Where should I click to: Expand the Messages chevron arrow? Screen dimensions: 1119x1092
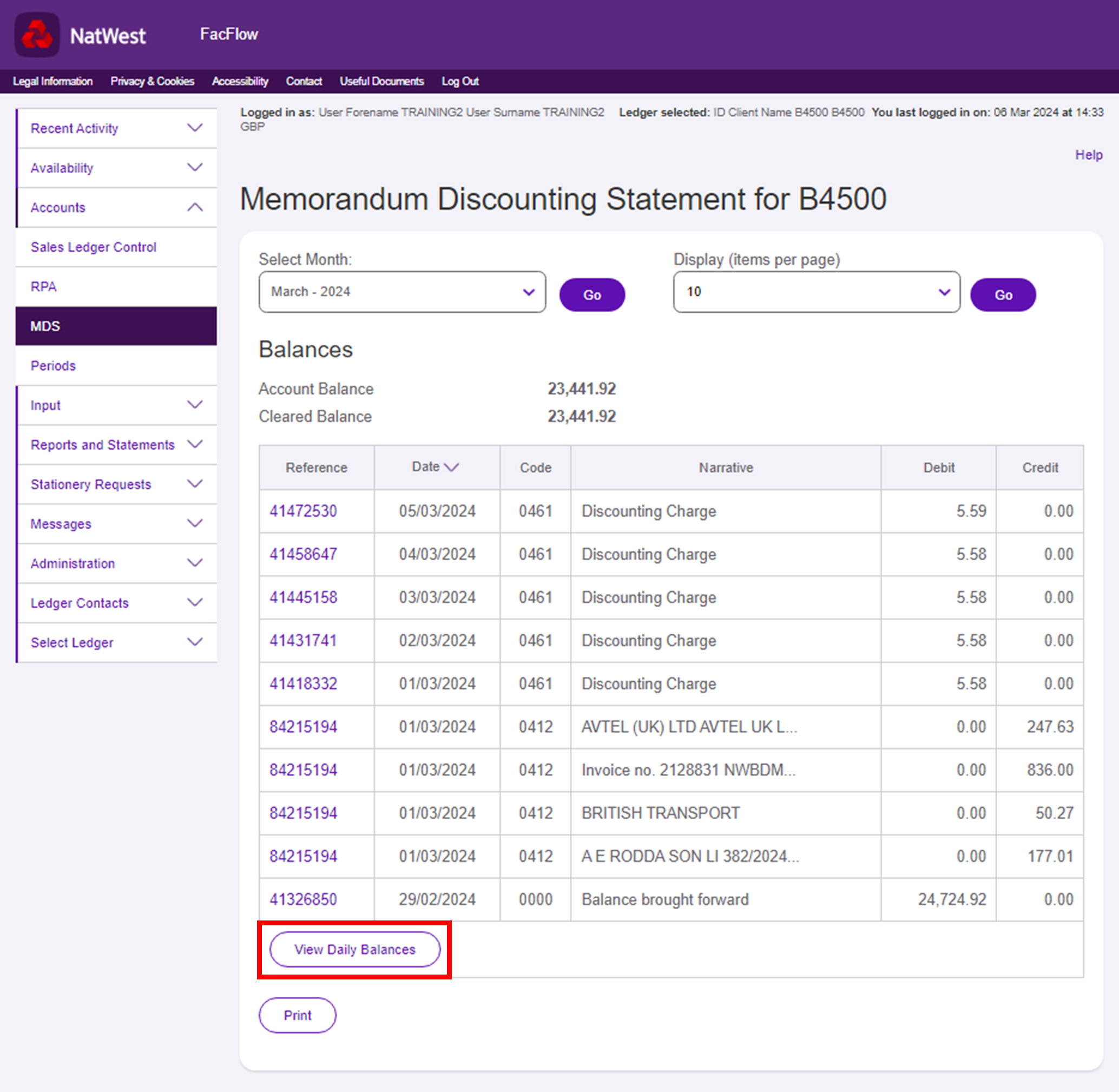click(x=195, y=524)
